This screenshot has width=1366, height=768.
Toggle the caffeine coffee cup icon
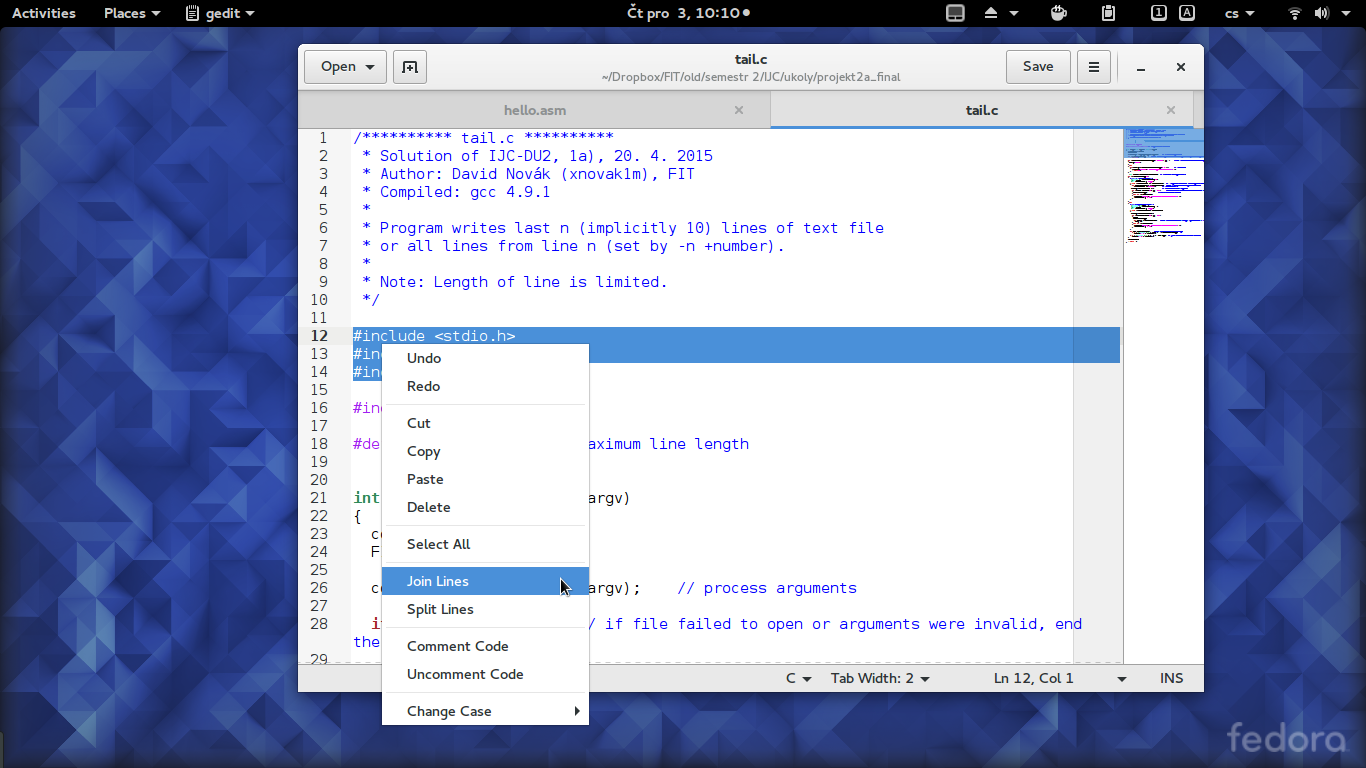point(1059,13)
